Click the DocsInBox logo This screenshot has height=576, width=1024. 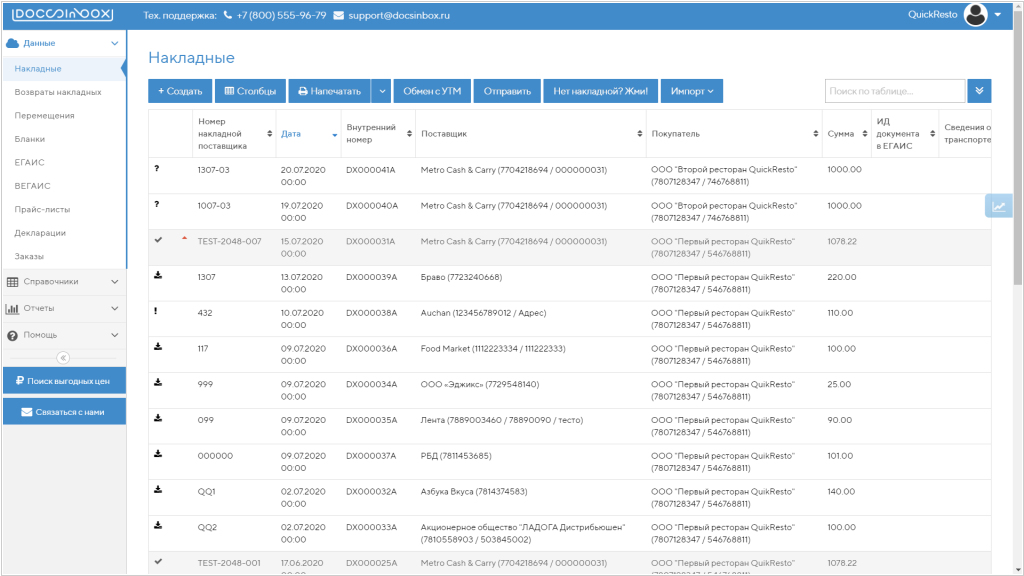[x=63, y=14]
